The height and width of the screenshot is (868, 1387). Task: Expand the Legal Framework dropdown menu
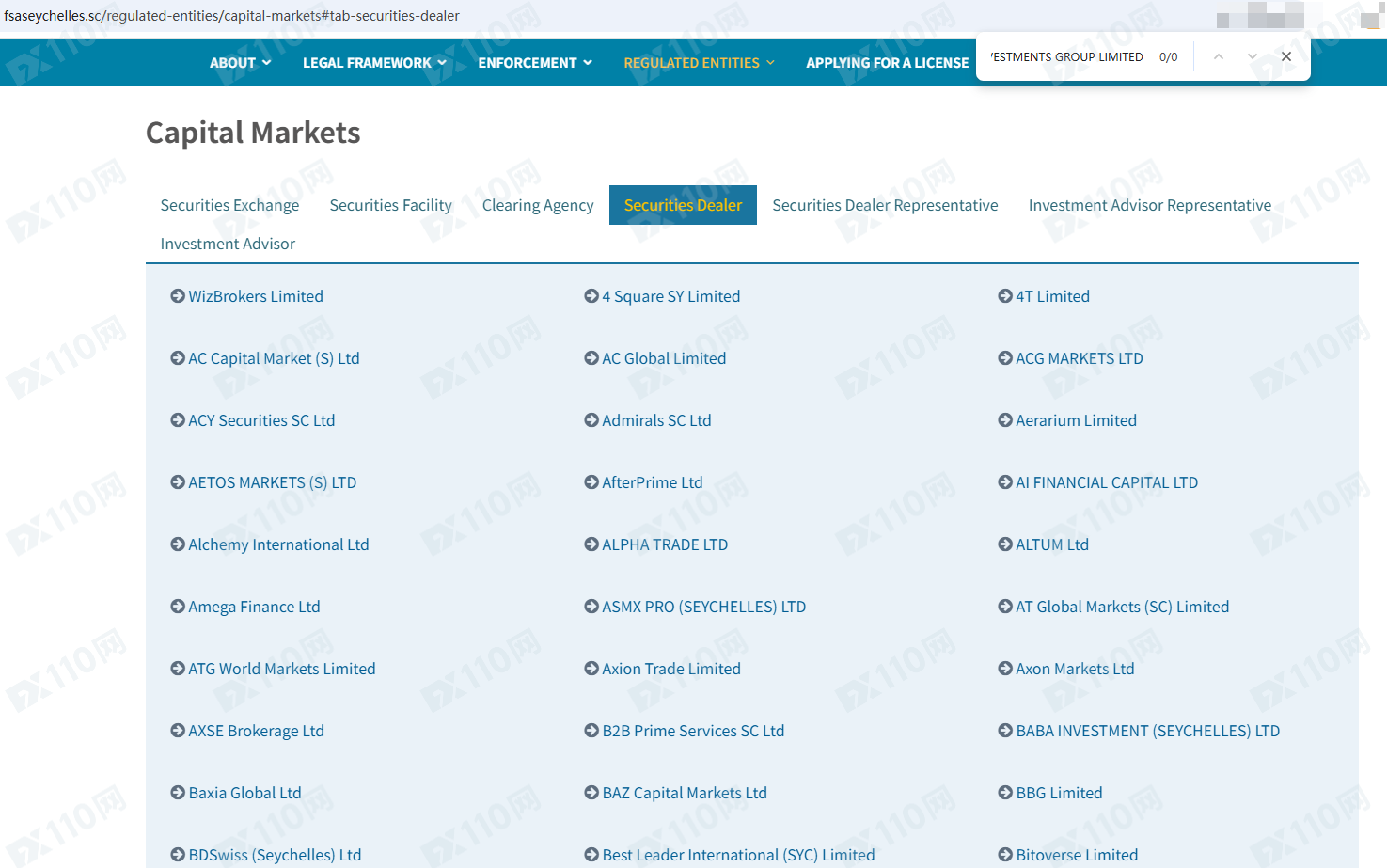[x=374, y=63]
